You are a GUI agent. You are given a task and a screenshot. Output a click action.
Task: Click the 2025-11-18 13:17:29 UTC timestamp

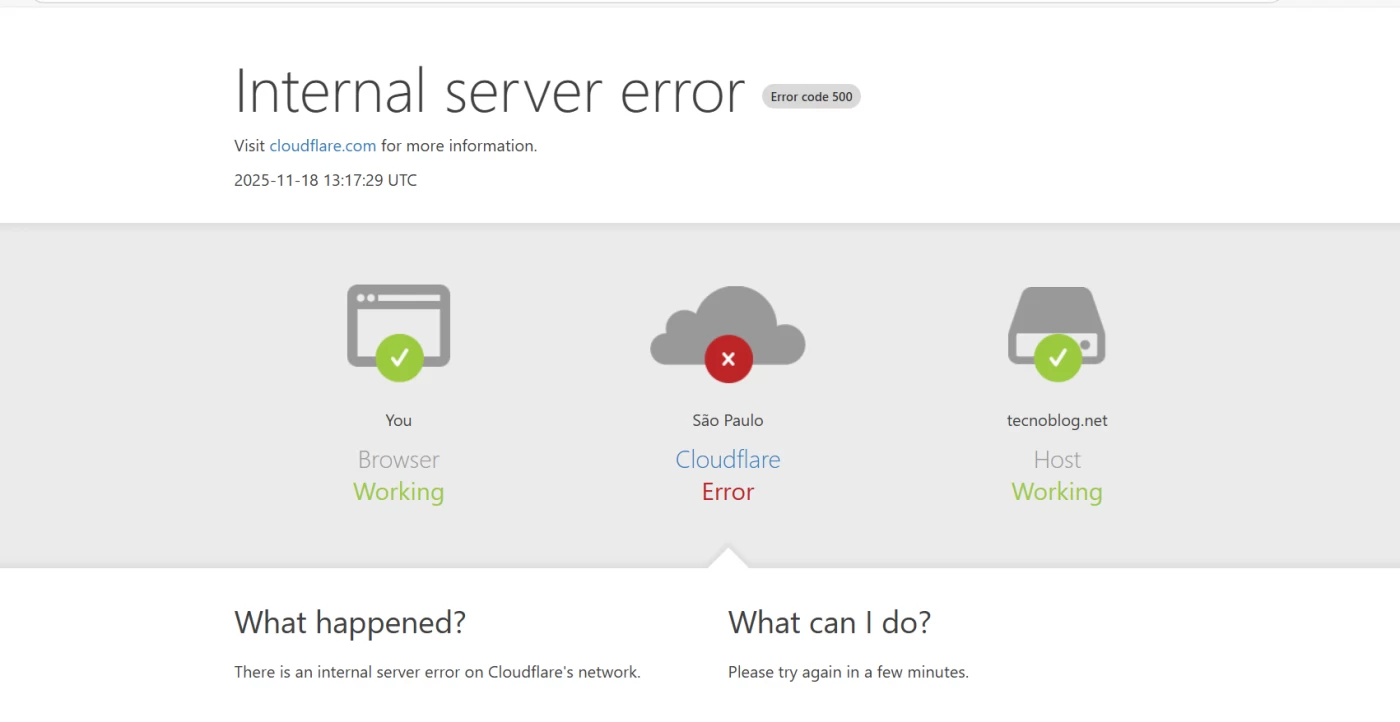click(x=325, y=181)
